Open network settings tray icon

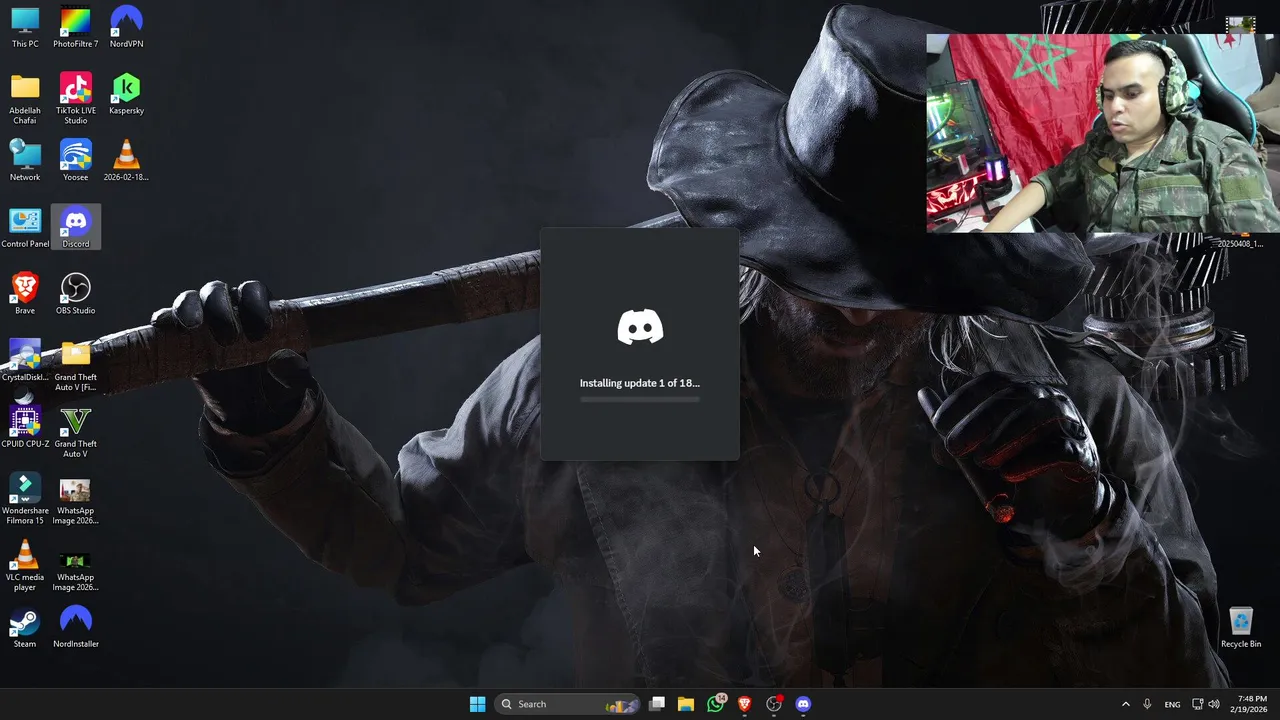pos(1197,704)
